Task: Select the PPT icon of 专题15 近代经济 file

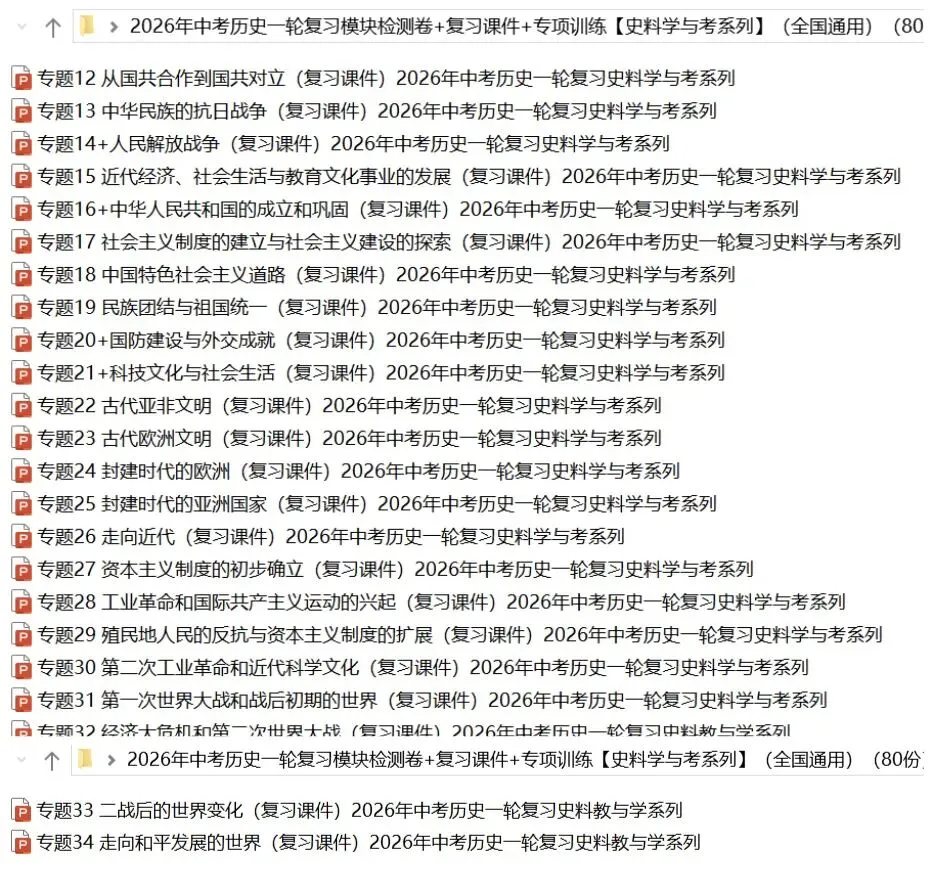Action: click(x=21, y=177)
